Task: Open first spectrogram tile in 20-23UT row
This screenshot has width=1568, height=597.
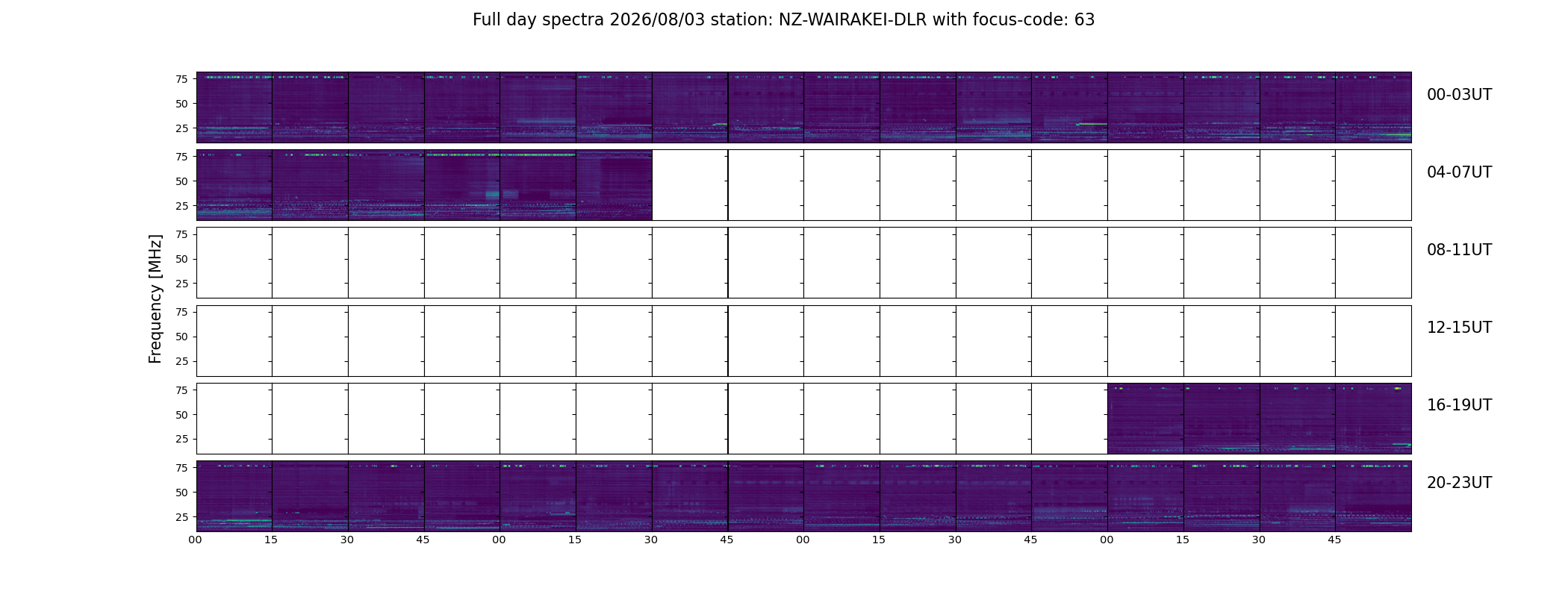Action: coord(234,496)
